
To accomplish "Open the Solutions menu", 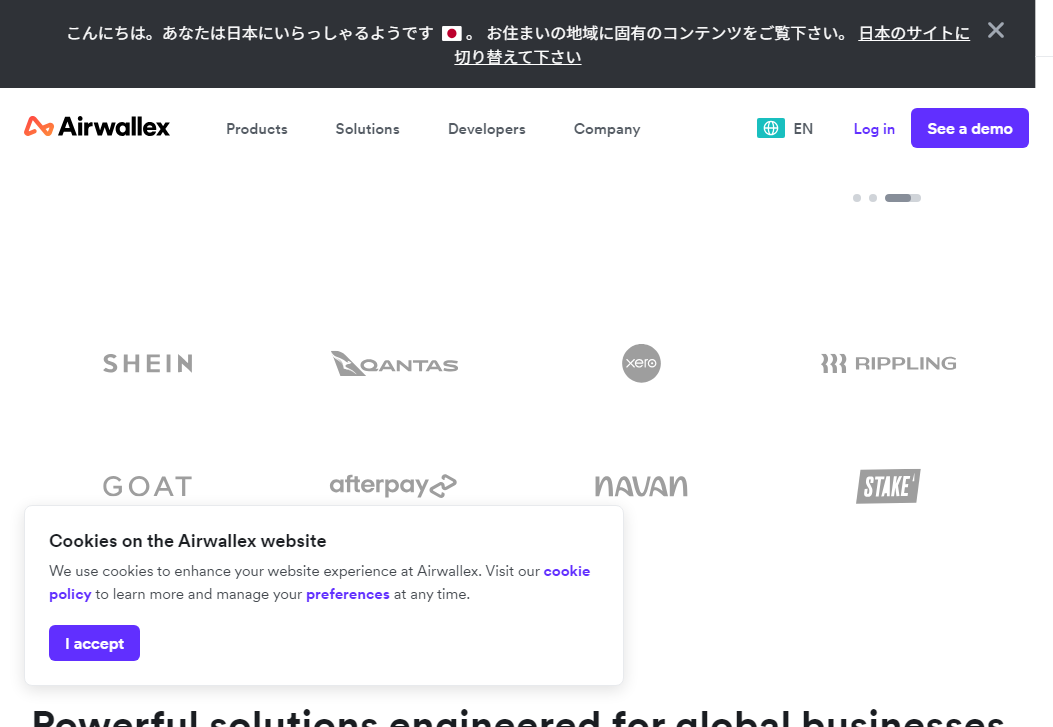I will click(x=367, y=129).
